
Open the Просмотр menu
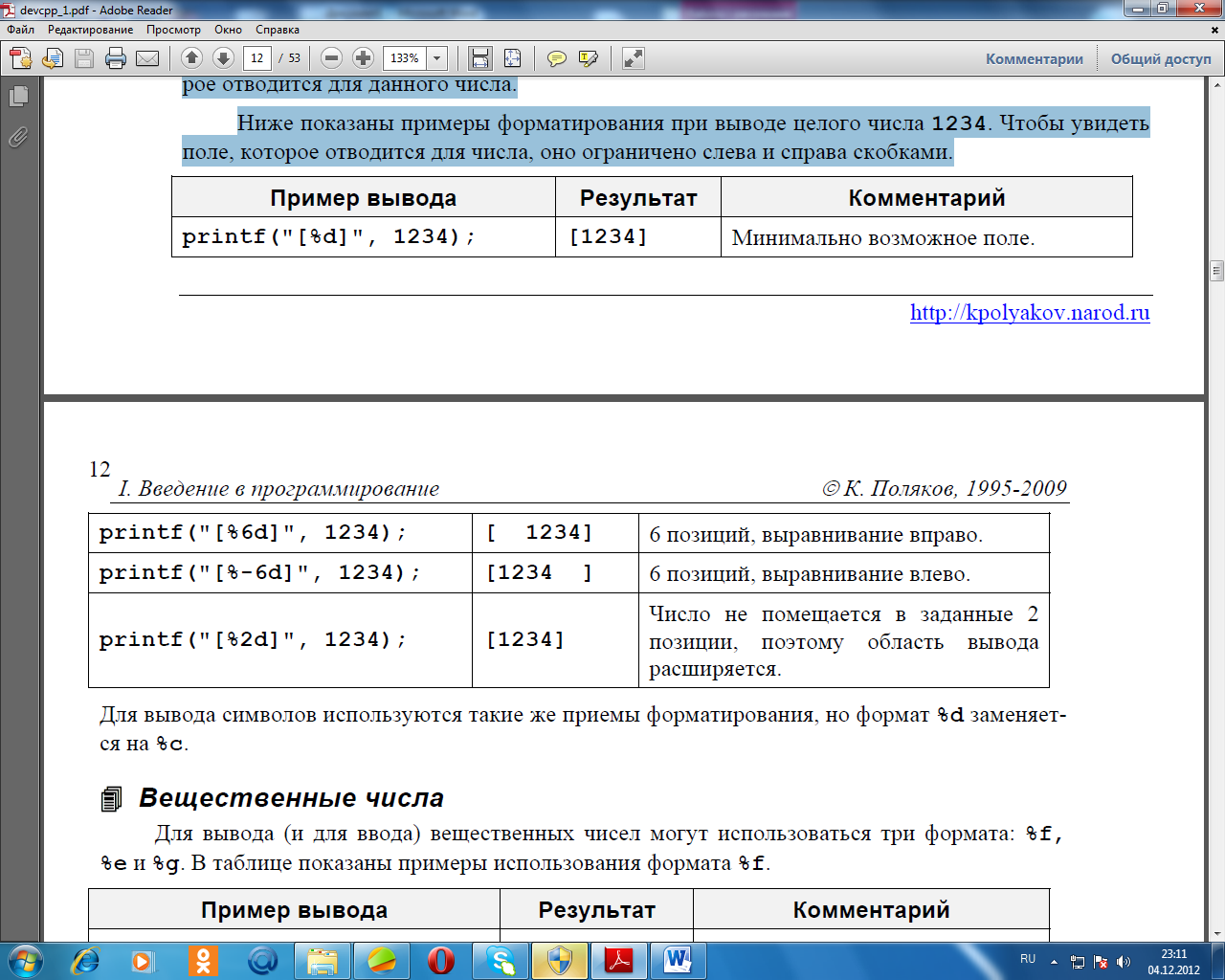173,30
